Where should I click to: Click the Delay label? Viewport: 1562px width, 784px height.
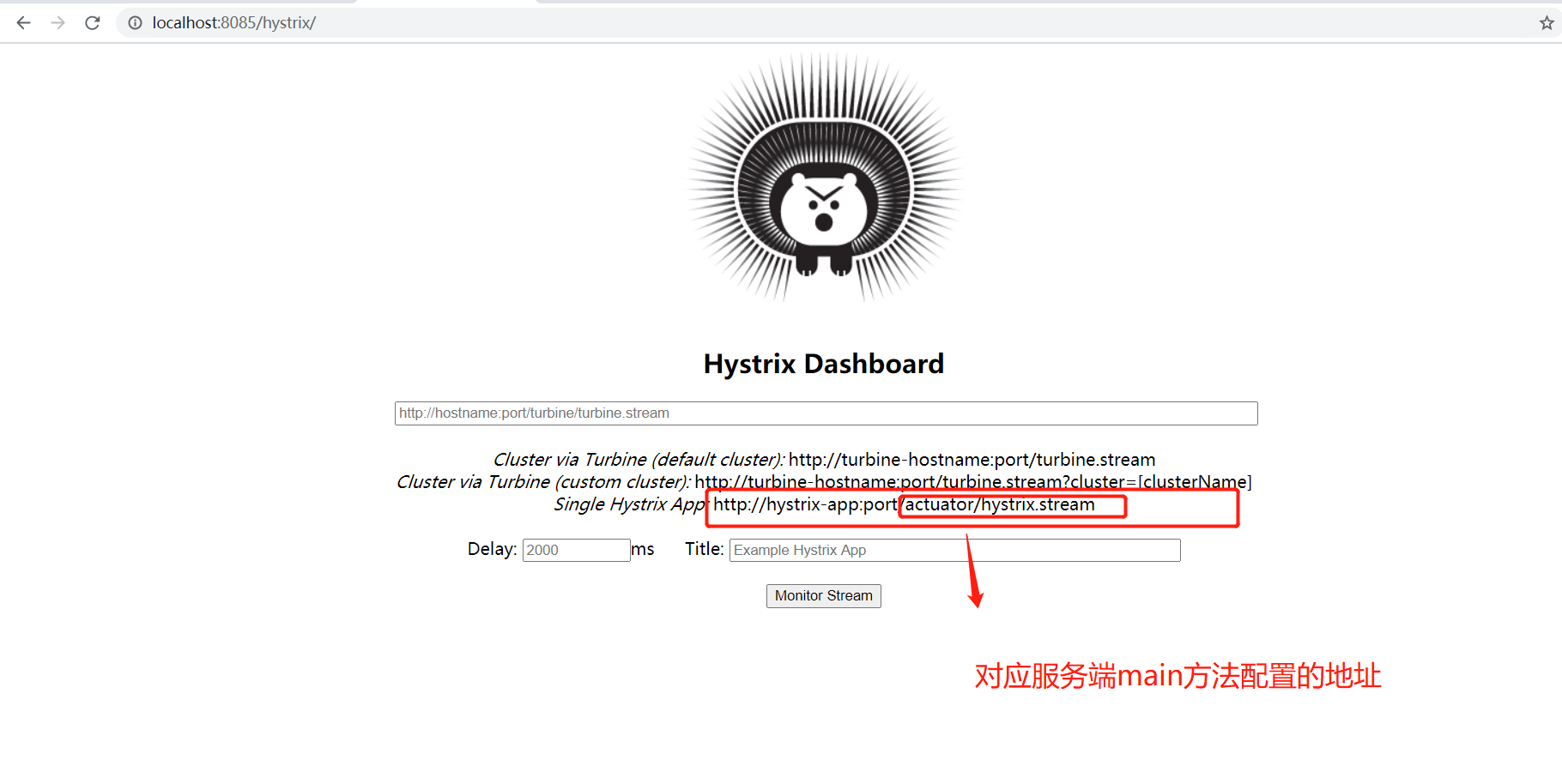(492, 549)
